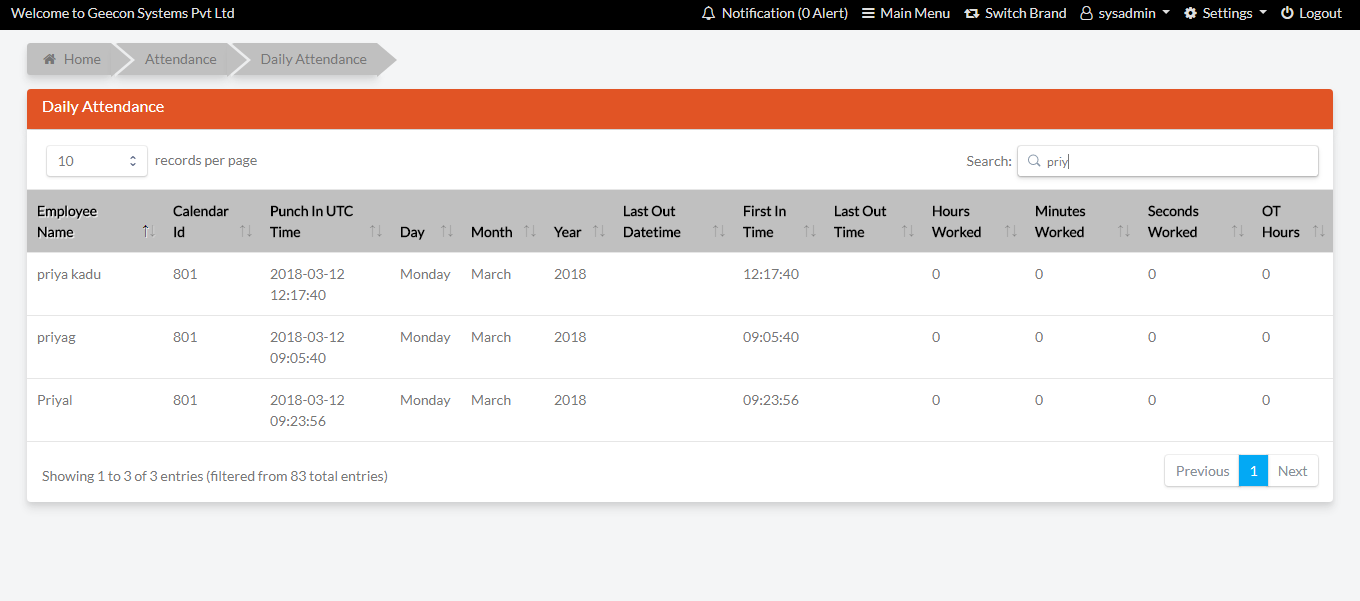Click the notification bell icon
The image size is (1360, 601).
coord(709,14)
